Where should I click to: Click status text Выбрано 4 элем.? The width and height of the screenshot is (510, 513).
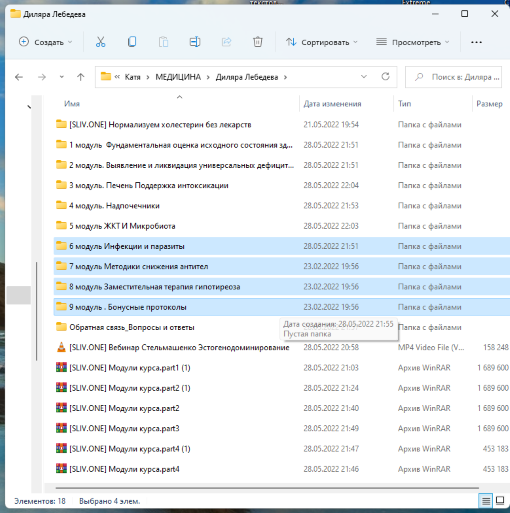[110, 501]
